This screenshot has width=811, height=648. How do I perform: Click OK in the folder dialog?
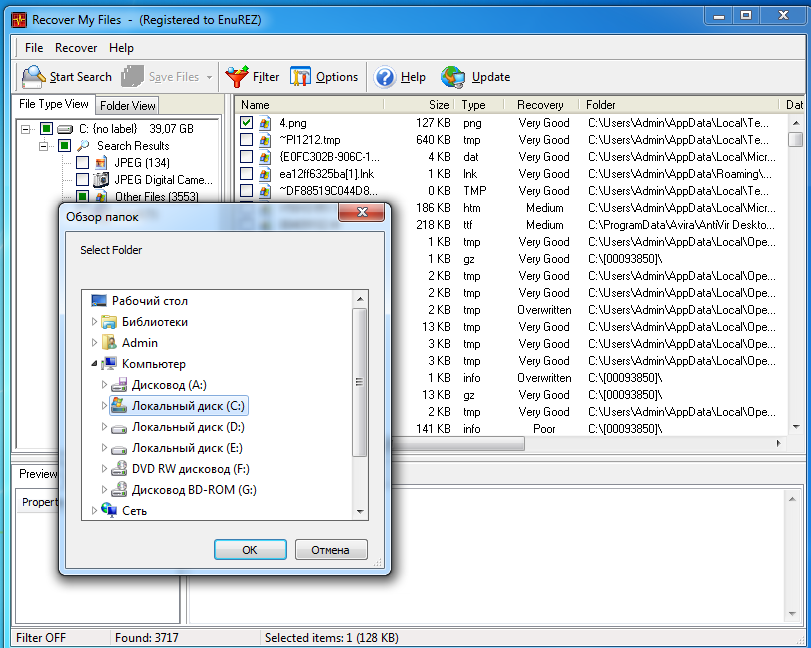(x=250, y=550)
